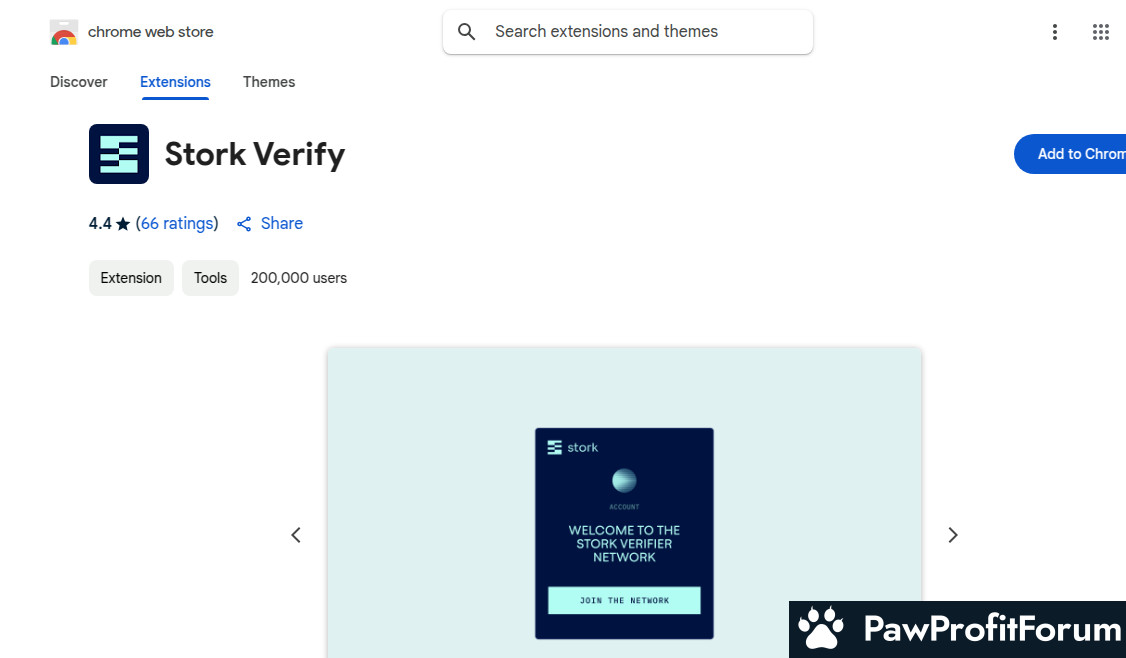Click the Chrome Web Store rainbow logo
This screenshot has width=1126, height=658.
point(64,33)
